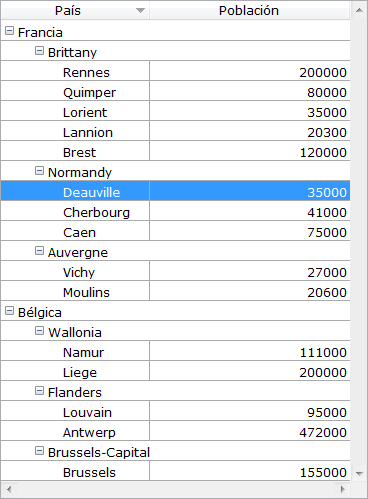Select the Quimper city row
The height and width of the screenshot is (499, 368).
[175, 91]
